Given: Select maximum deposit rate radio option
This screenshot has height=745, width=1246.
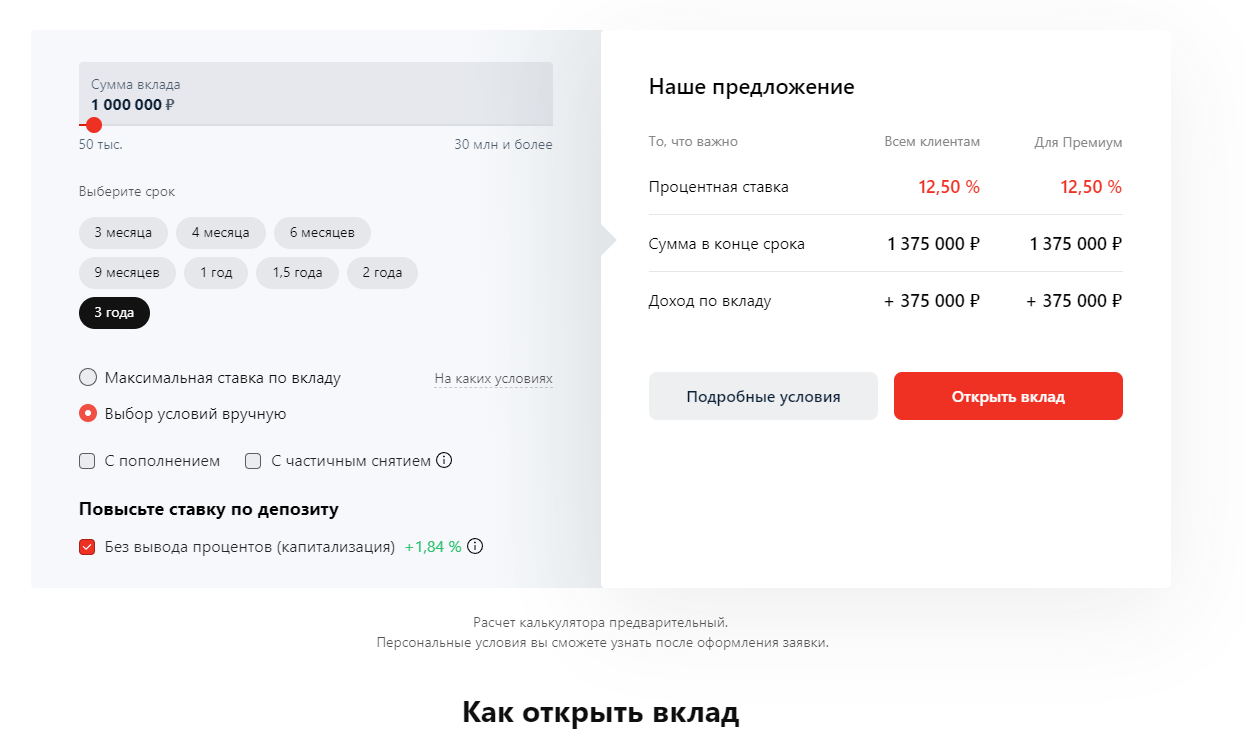Looking at the screenshot, I should [88, 378].
